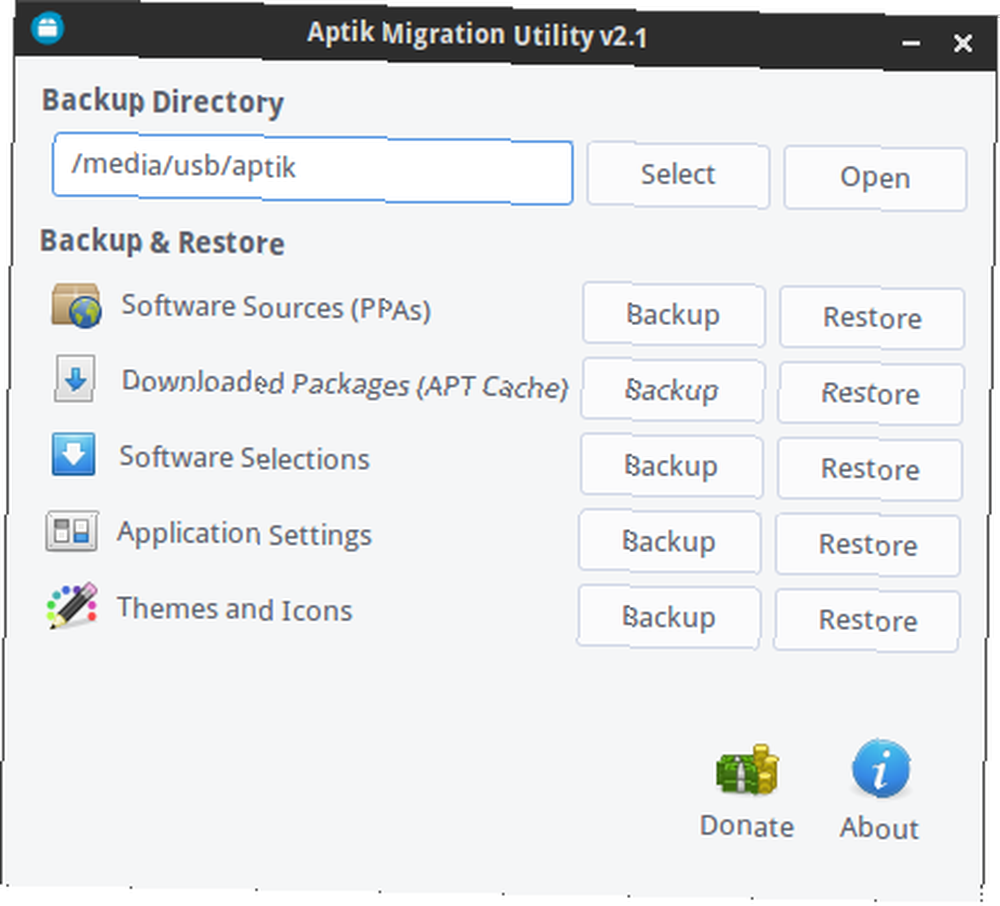Click the Software Selections blue arrow icon
The height and width of the screenshot is (906, 1000).
coord(73,454)
